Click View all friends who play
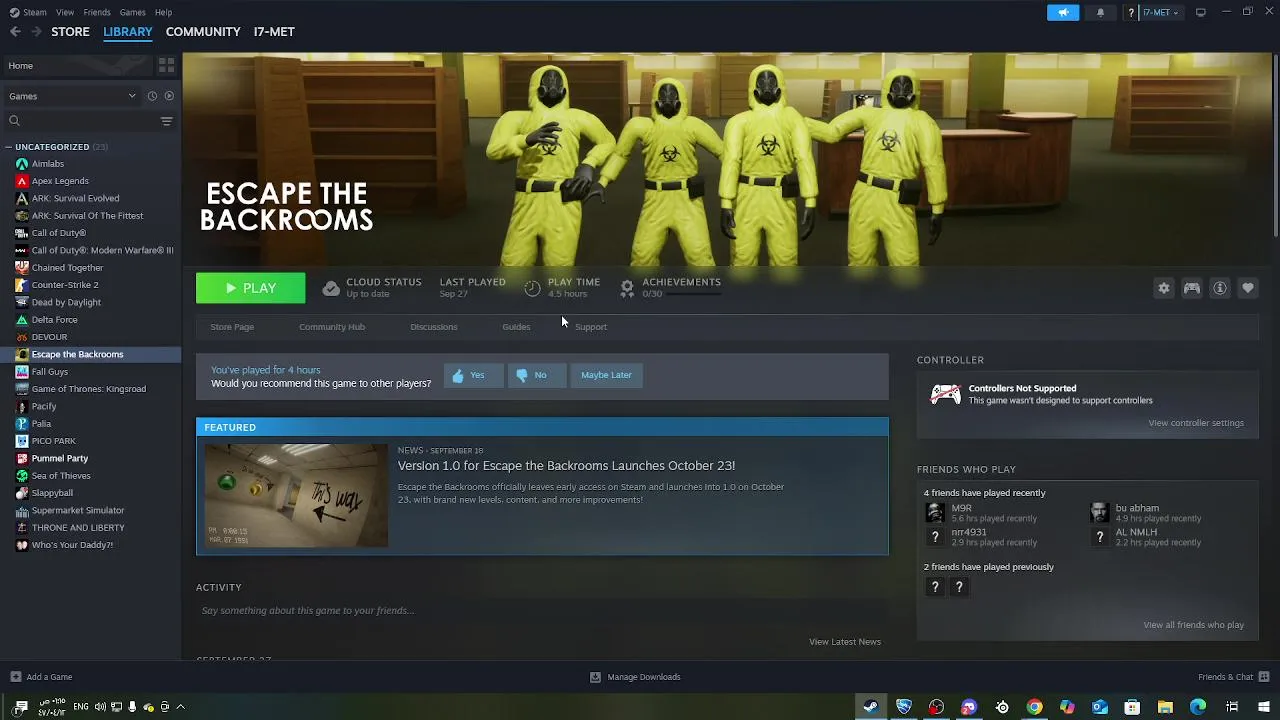Screen dimensions: 1280x720 click(1193, 625)
